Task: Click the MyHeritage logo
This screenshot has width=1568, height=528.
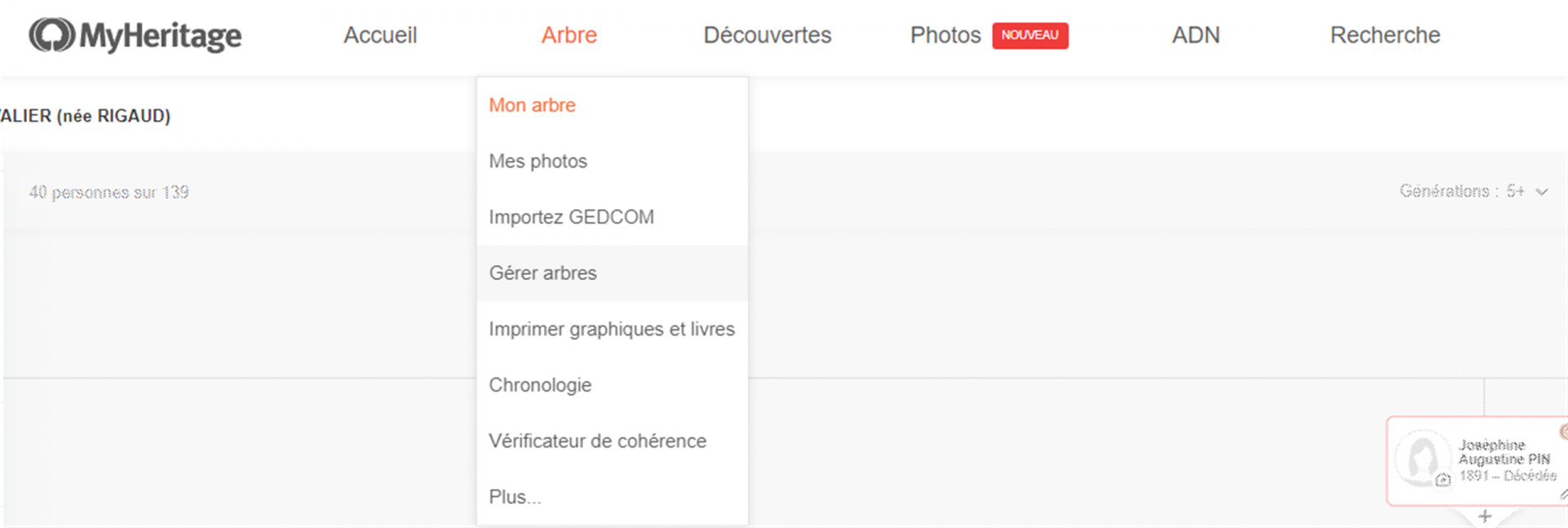Action: [x=135, y=36]
